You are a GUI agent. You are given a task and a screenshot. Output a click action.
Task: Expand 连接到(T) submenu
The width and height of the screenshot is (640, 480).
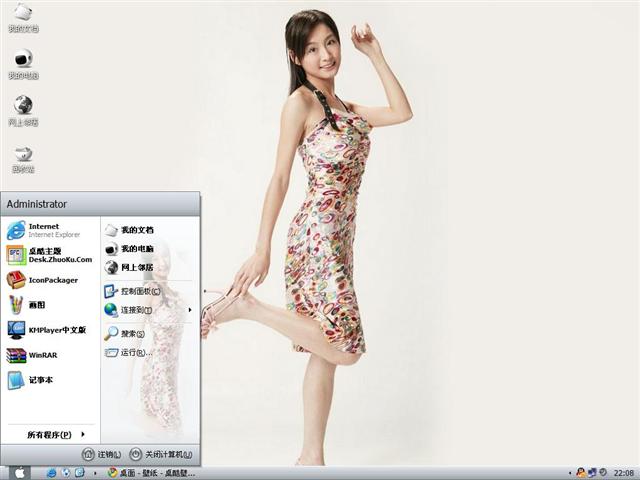click(x=148, y=310)
